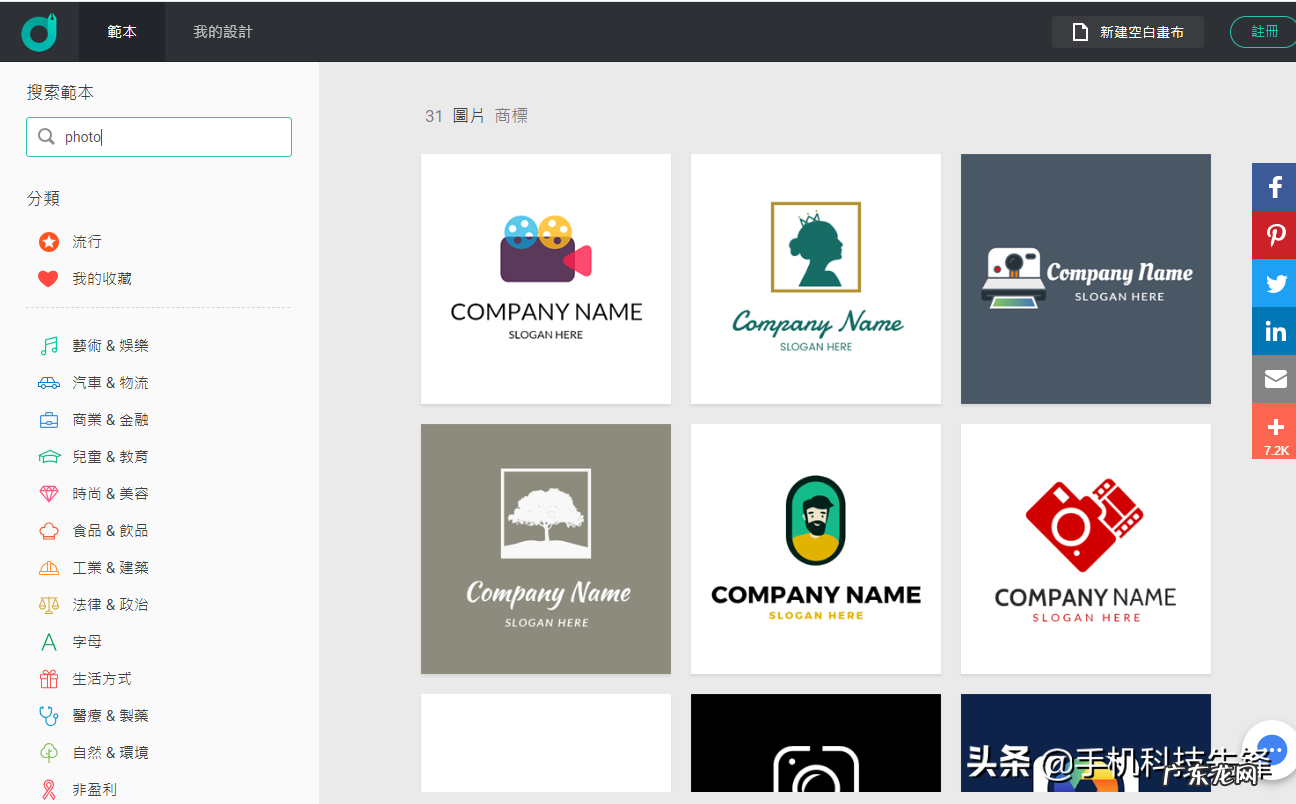Viewport: 1296px width, 804px height.
Task: Open the red camera heart logo template
Action: (x=1085, y=549)
